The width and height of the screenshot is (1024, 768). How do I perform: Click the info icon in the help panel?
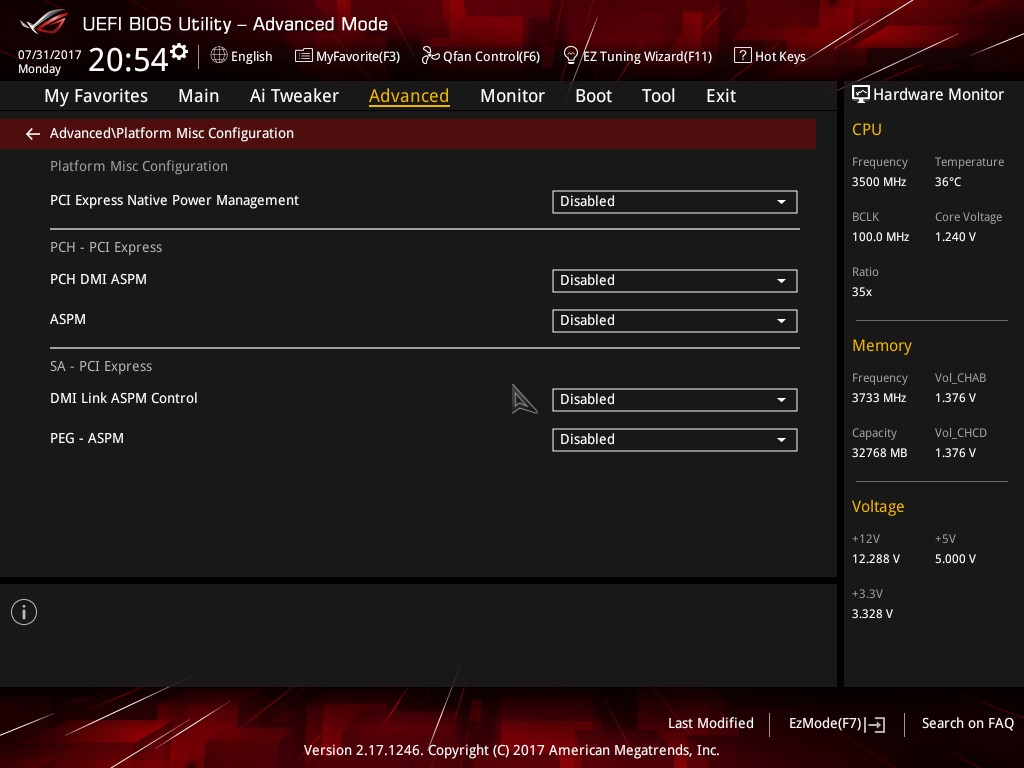click(x=24, y=612)
